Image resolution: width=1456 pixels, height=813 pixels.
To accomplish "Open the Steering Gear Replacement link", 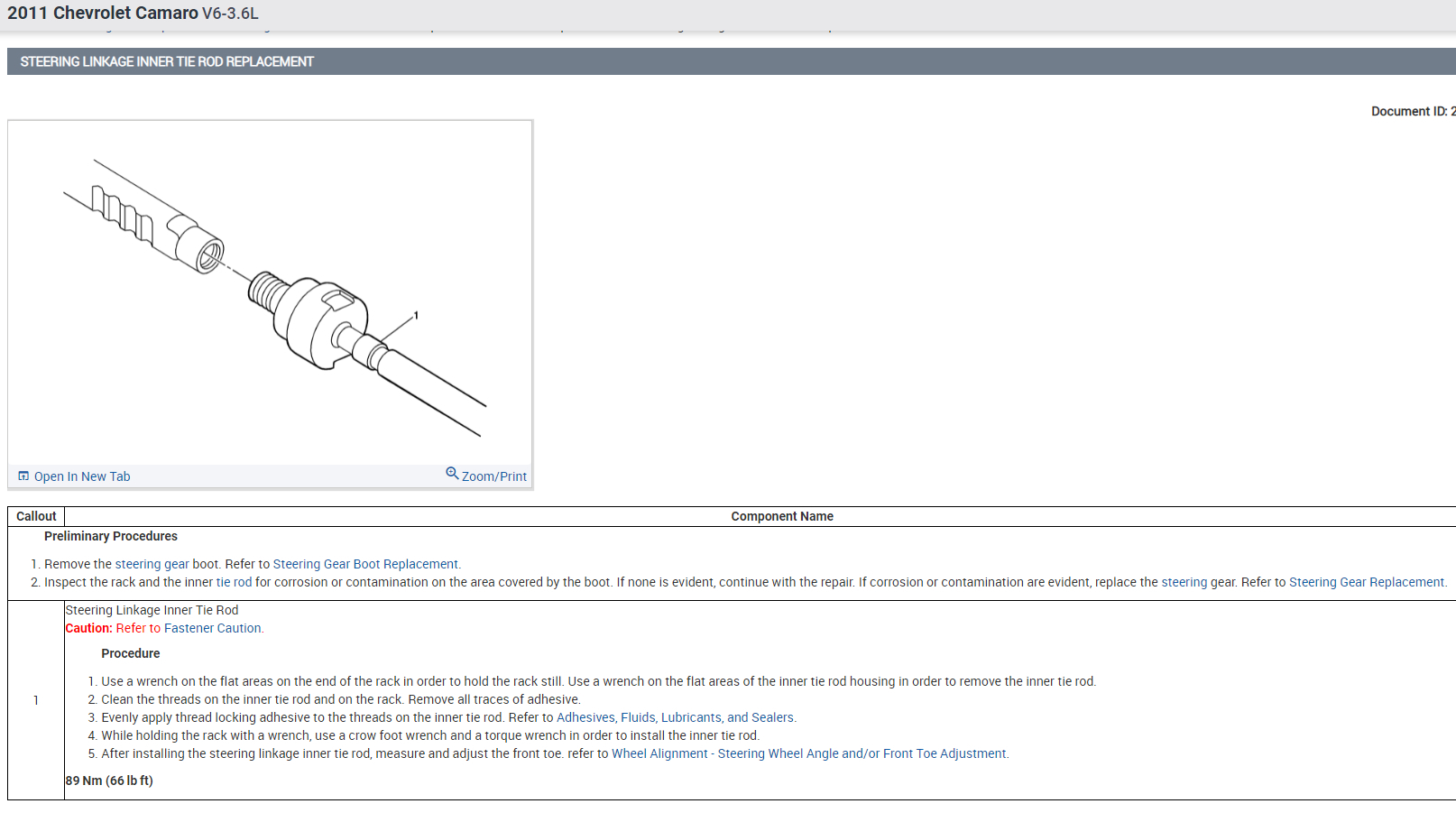I will (1367, 582).
